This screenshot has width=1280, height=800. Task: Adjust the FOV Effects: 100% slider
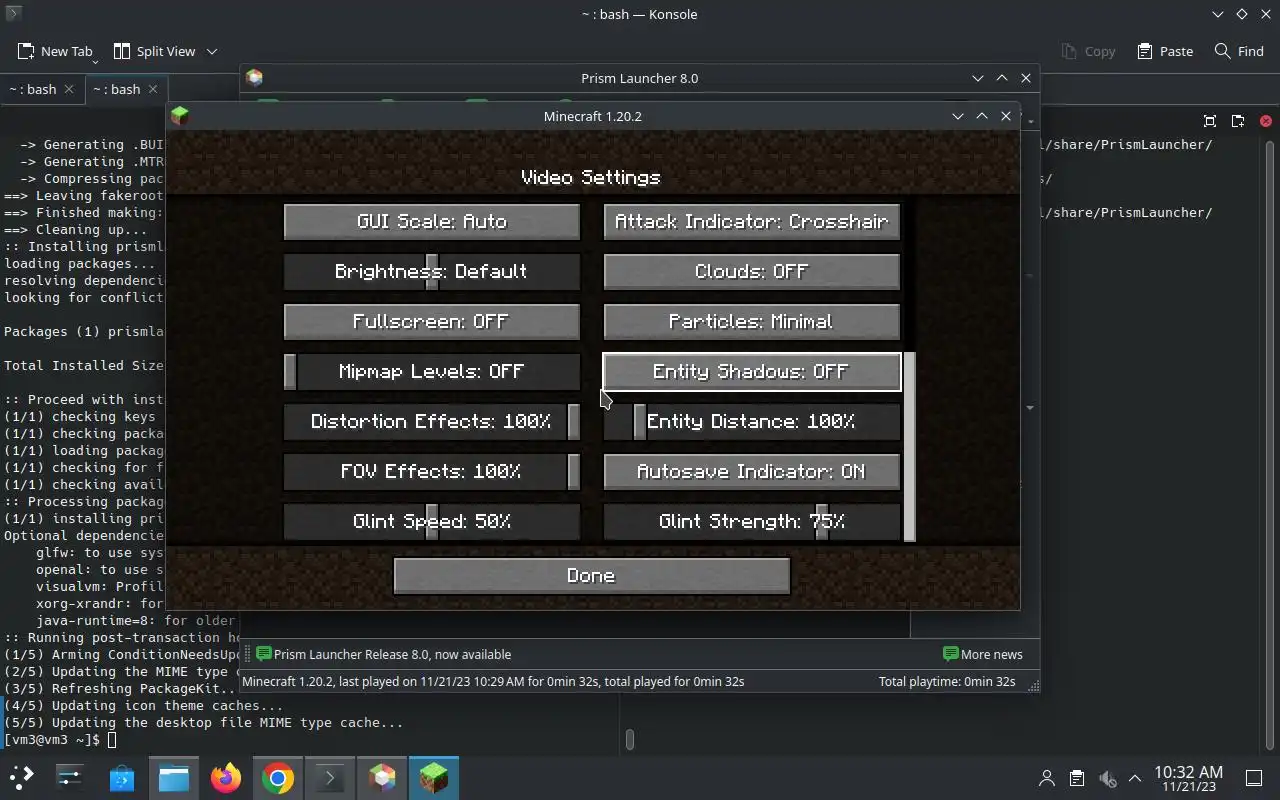[x=432, y=471]
